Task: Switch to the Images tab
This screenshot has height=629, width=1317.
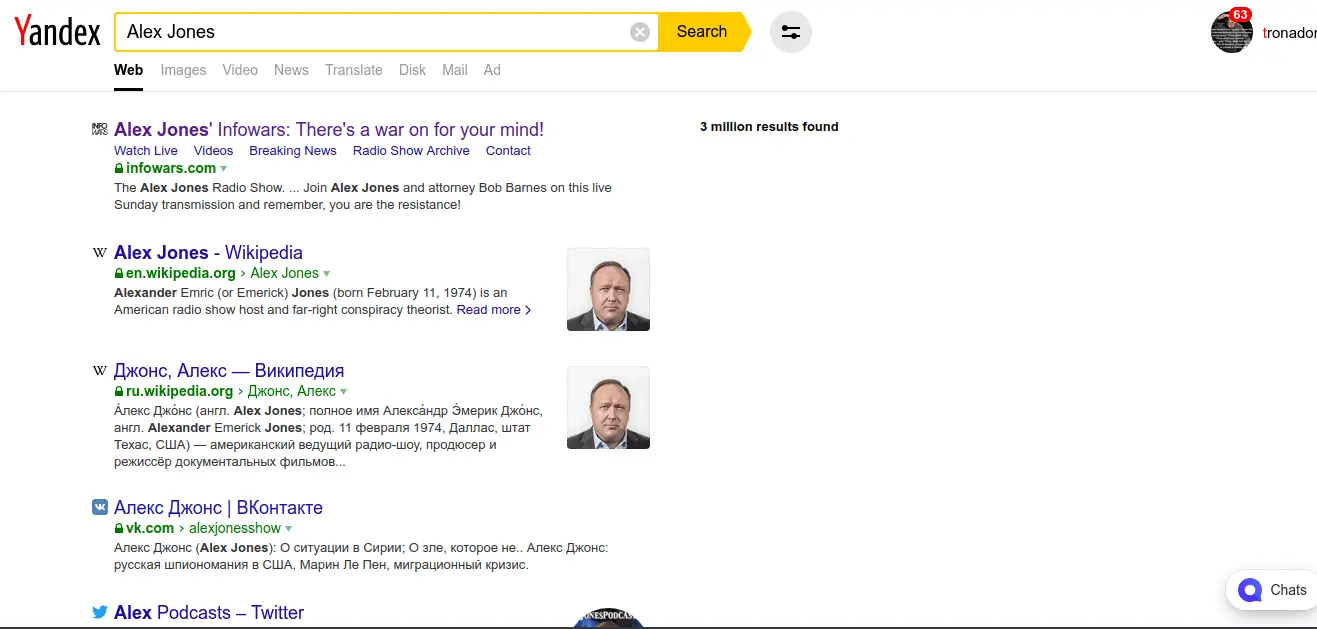Action: pyautogui.click(x=183, y=70)
